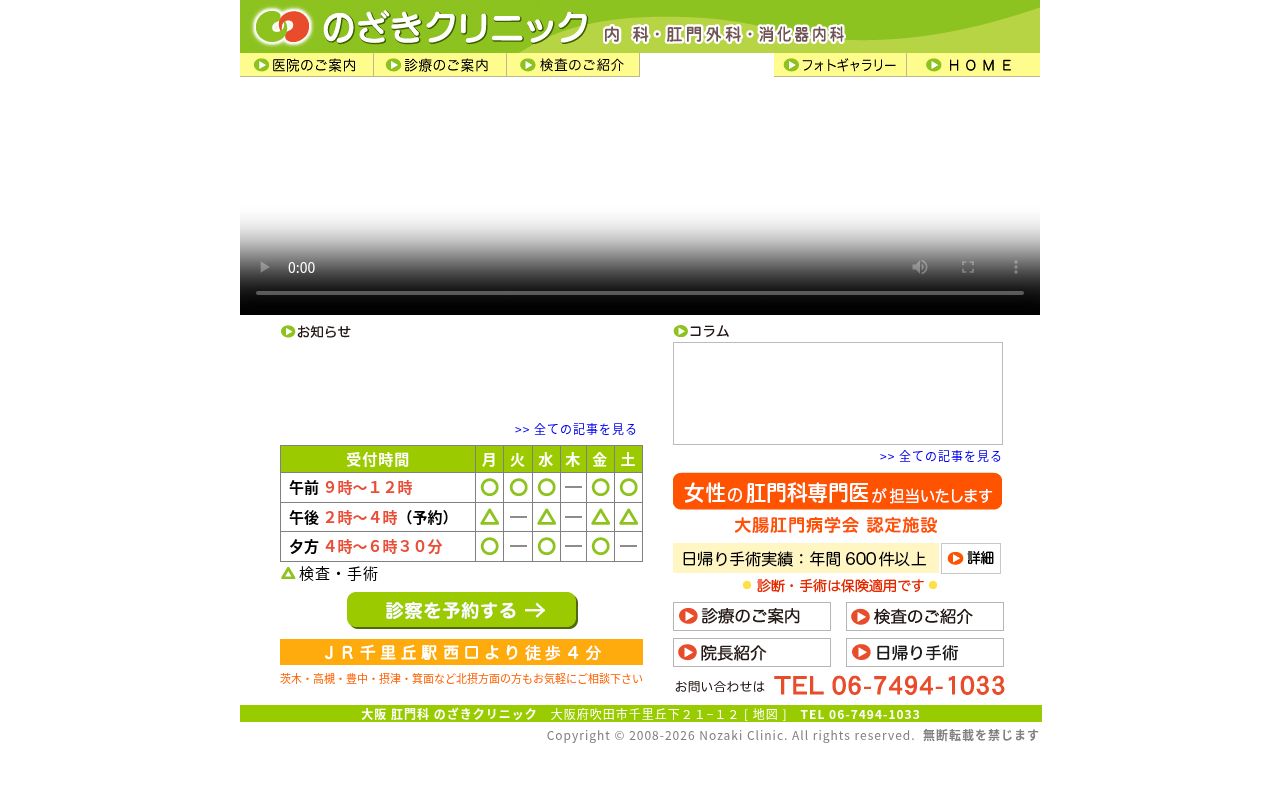The width and height of the screenshot is (1280, 800).
Task: Click the のざきクリニック logo
Action: coord(420,26)
